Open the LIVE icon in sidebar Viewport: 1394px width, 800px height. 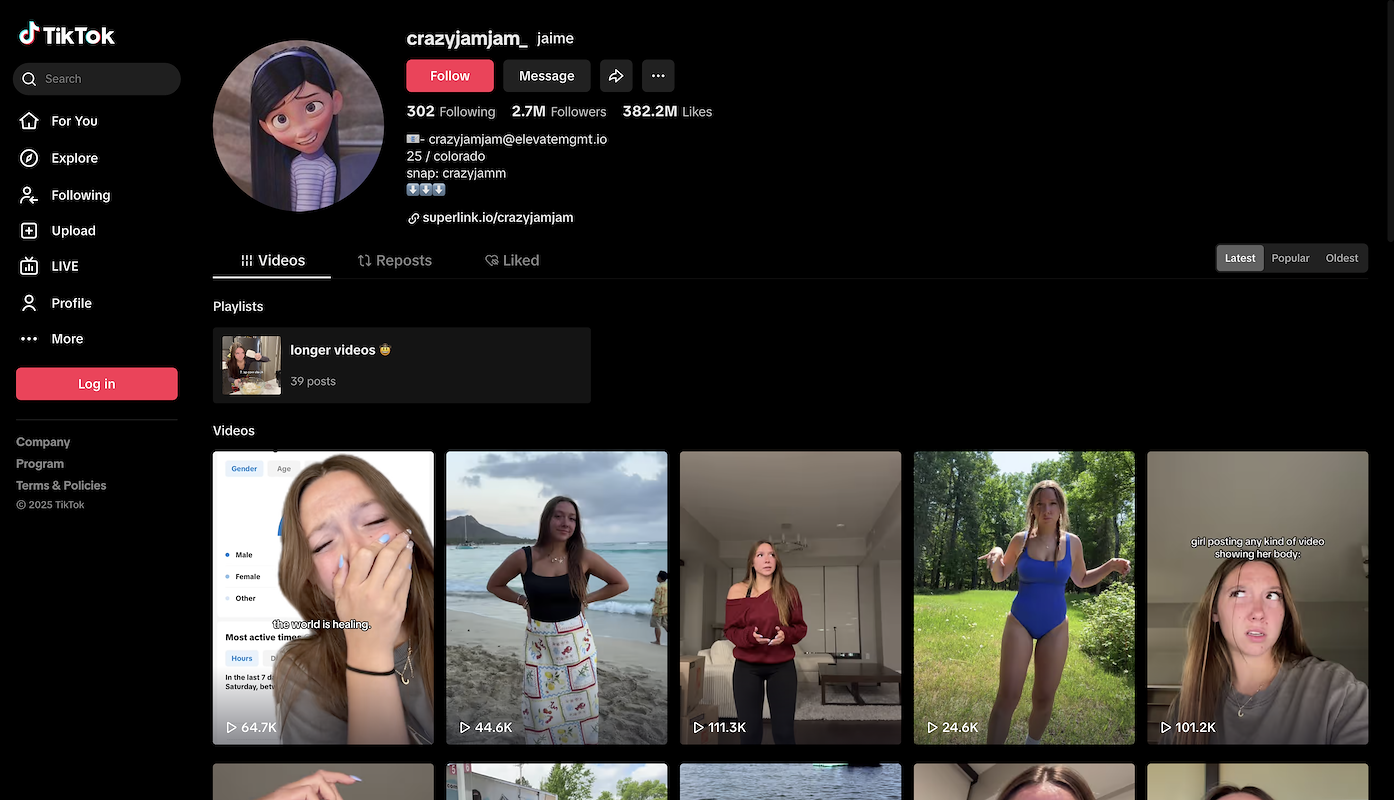tap(30, 266)
